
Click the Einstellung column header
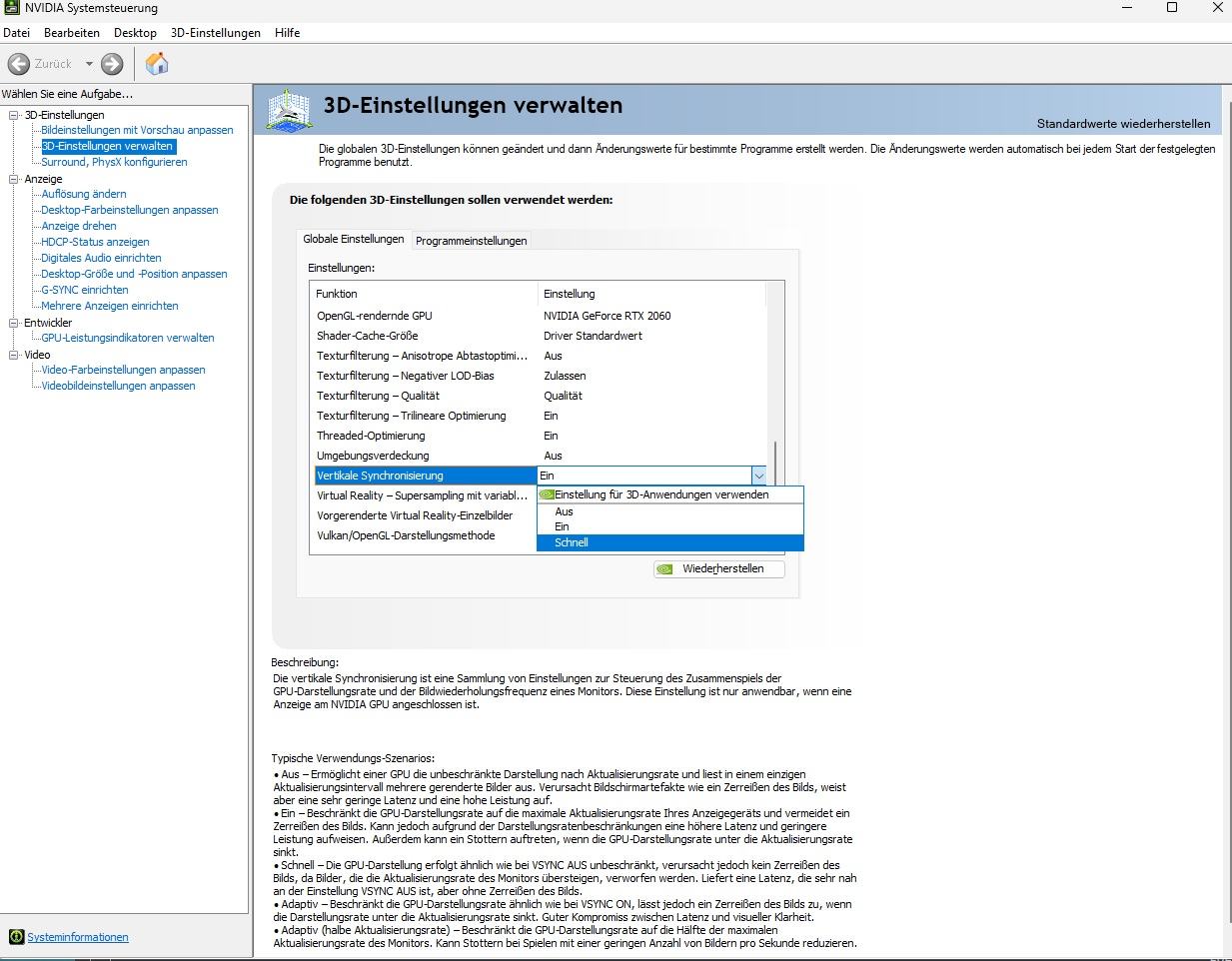652,294
